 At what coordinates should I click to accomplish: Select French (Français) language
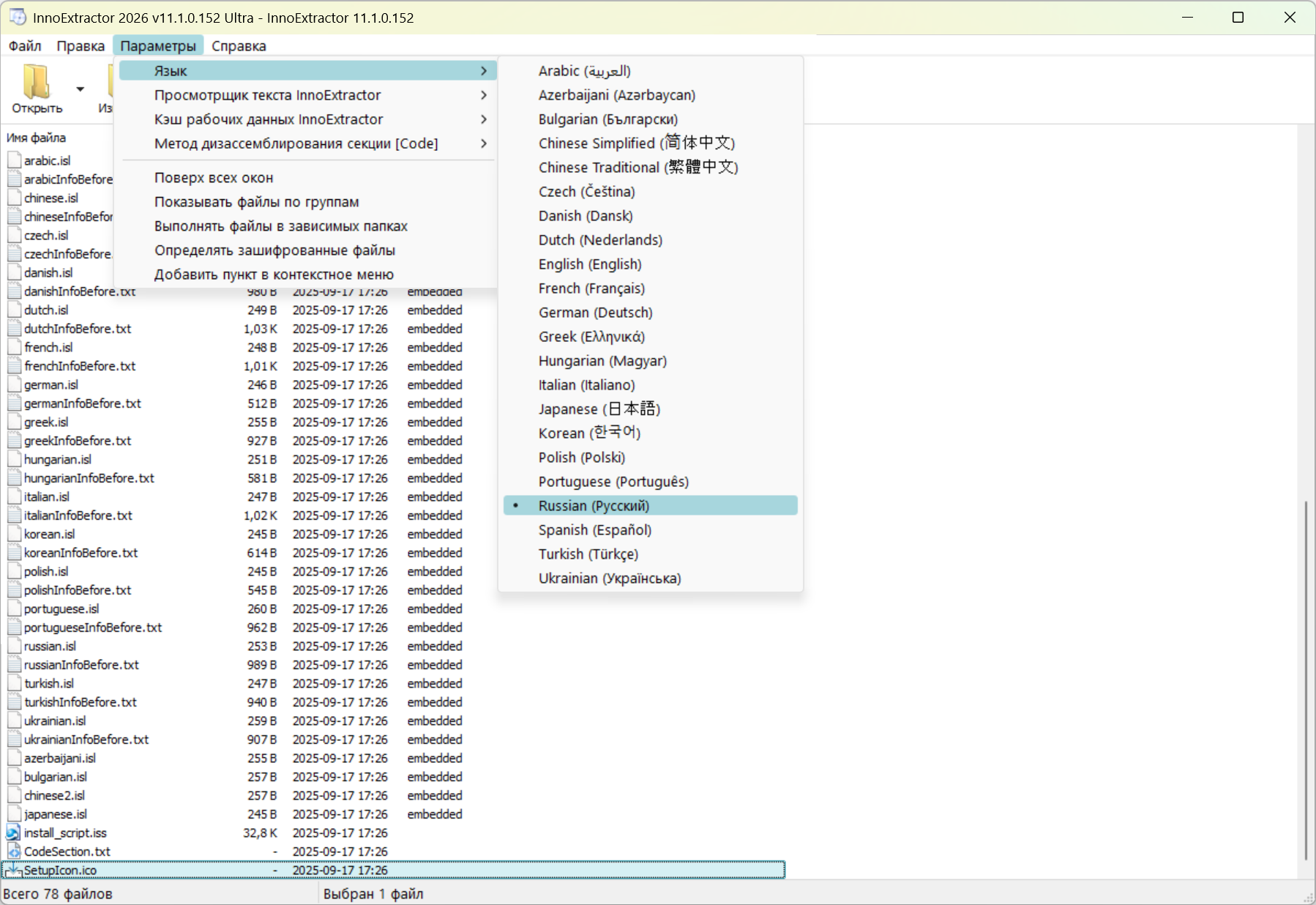pyautogui.click(x=651, y=288)
